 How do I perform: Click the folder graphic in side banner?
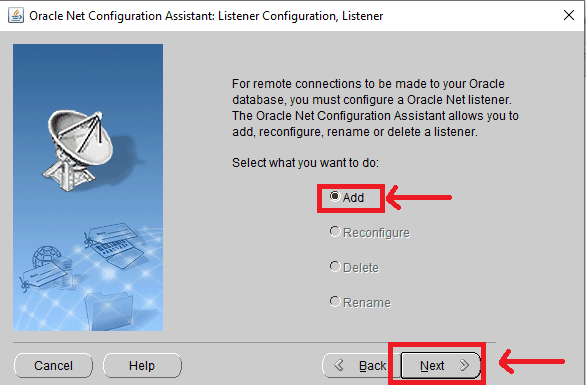coord(108,310)
